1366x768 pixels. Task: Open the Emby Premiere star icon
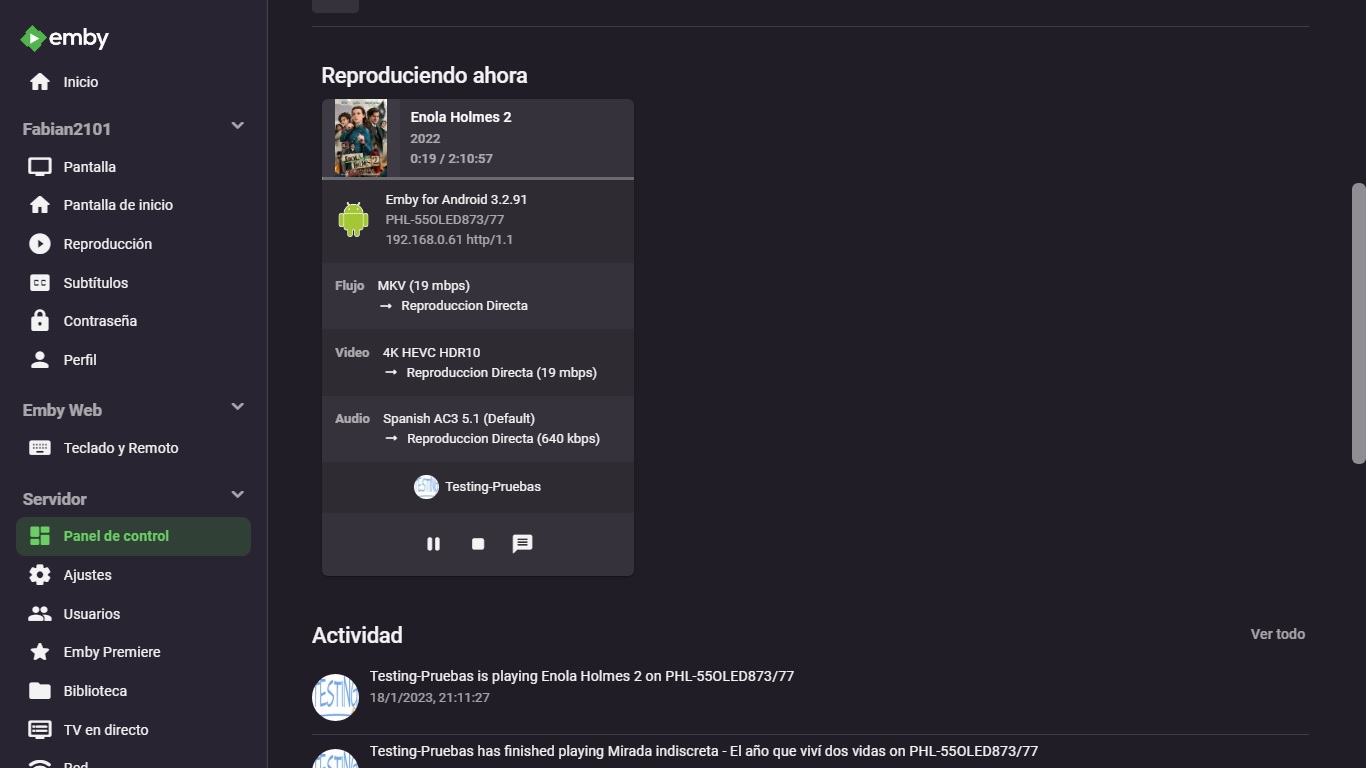[x=40, y=652]
